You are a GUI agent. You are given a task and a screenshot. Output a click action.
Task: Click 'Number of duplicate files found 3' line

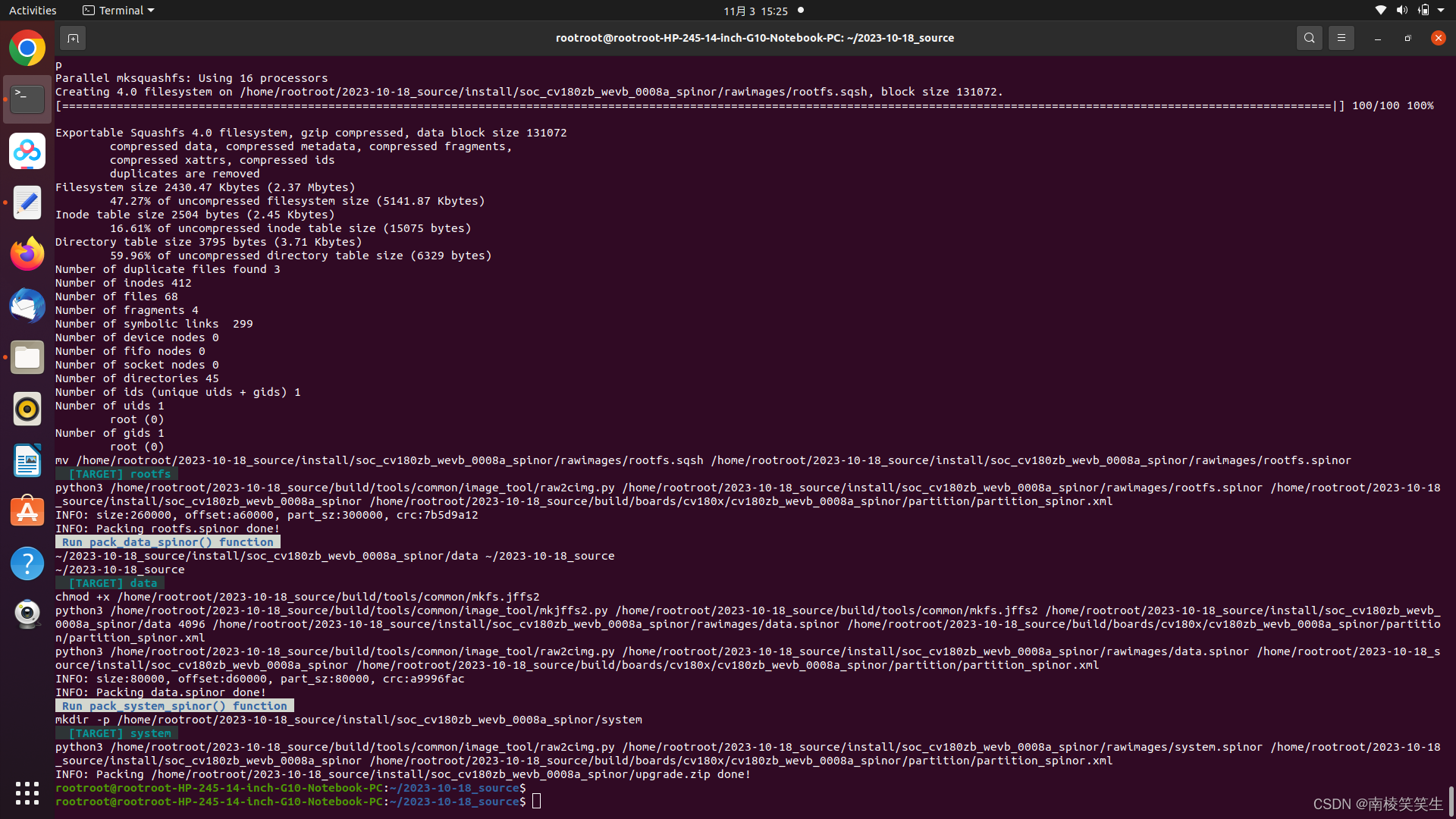point(168,269)
